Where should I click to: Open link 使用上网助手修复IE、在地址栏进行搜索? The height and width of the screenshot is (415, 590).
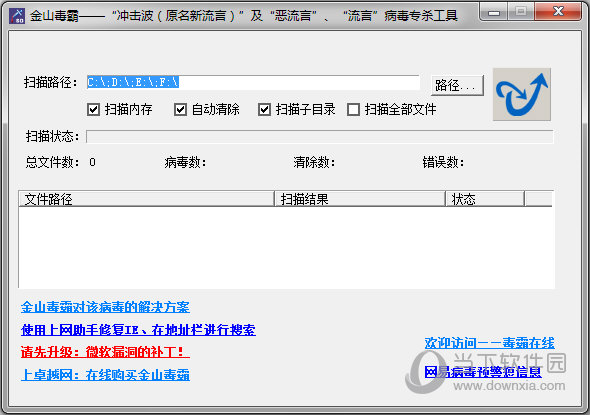138,330
